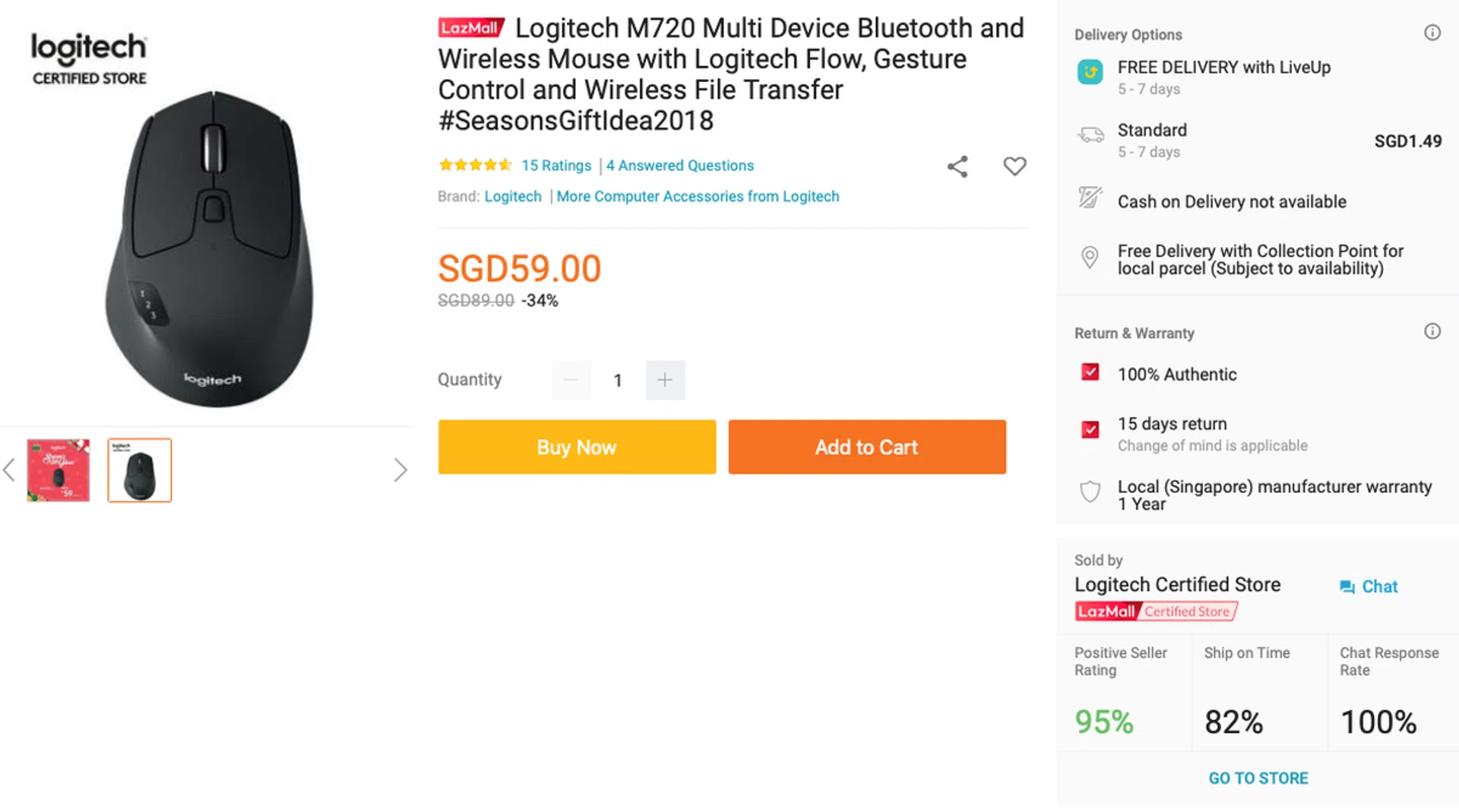
Task: Show next product thumbnails with right arrow
Action: click(400, 470)
